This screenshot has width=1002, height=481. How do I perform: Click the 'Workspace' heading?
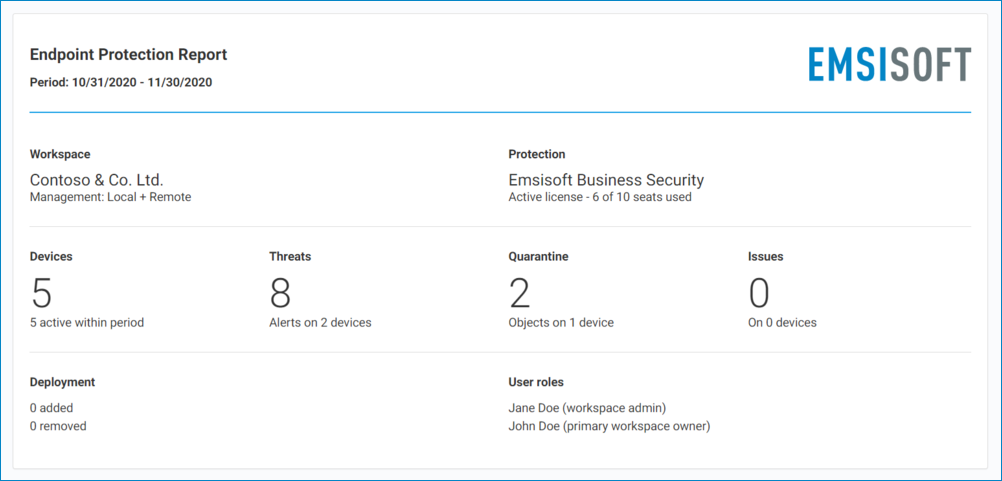(x=60, y=155)
